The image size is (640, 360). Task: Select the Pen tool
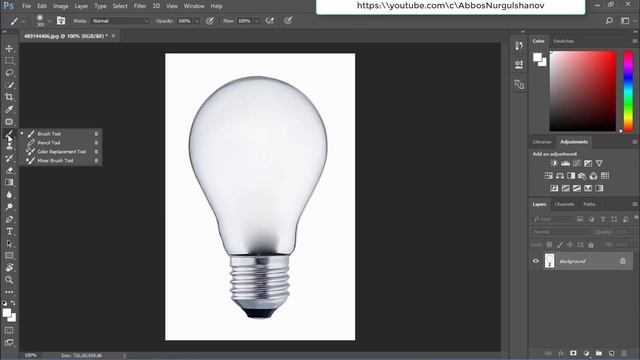[x=9, y=219]
